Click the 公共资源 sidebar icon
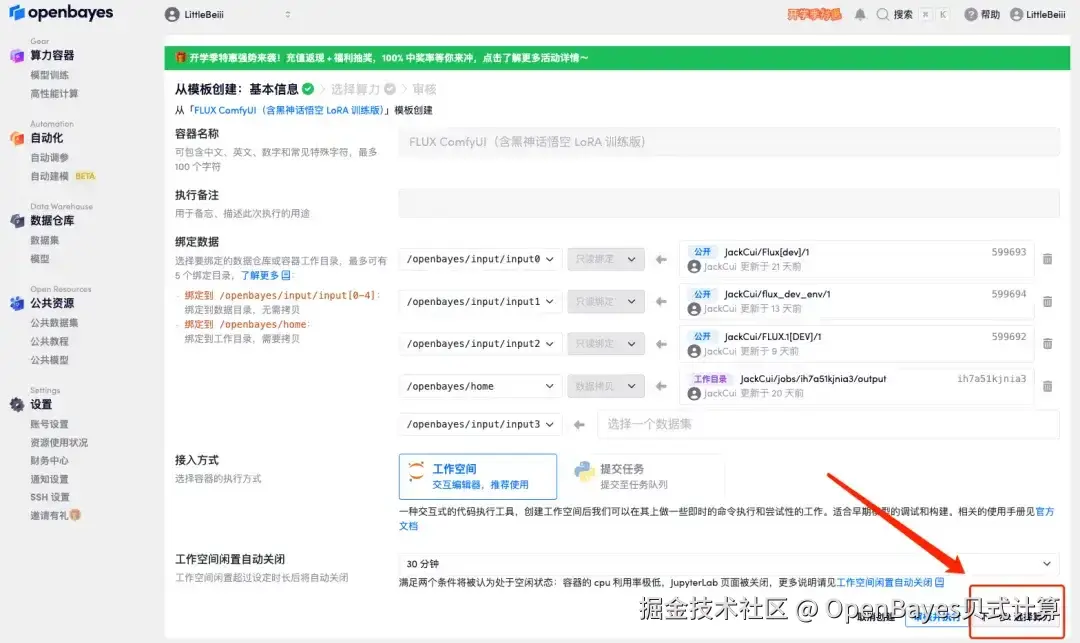Screen dimensions: 1080x643 tap(17, 304)
